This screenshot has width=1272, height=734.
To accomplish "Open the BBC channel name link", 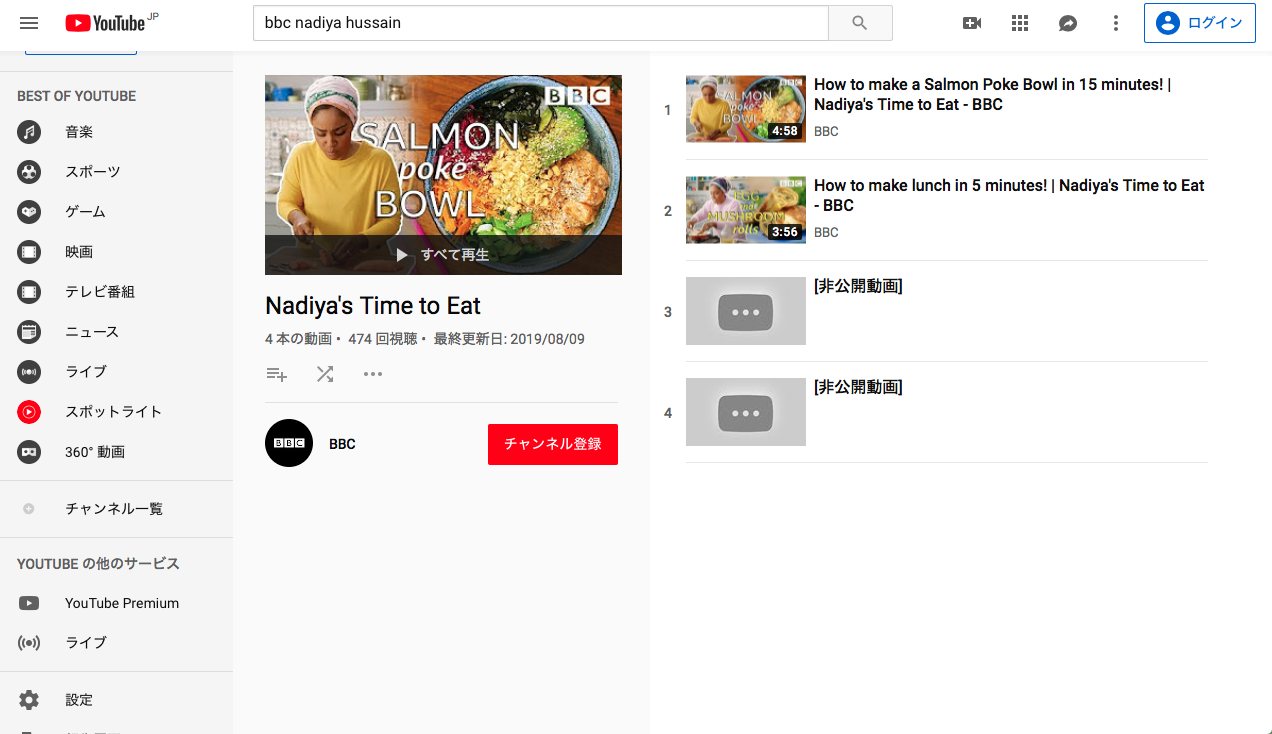I will 342,444.
